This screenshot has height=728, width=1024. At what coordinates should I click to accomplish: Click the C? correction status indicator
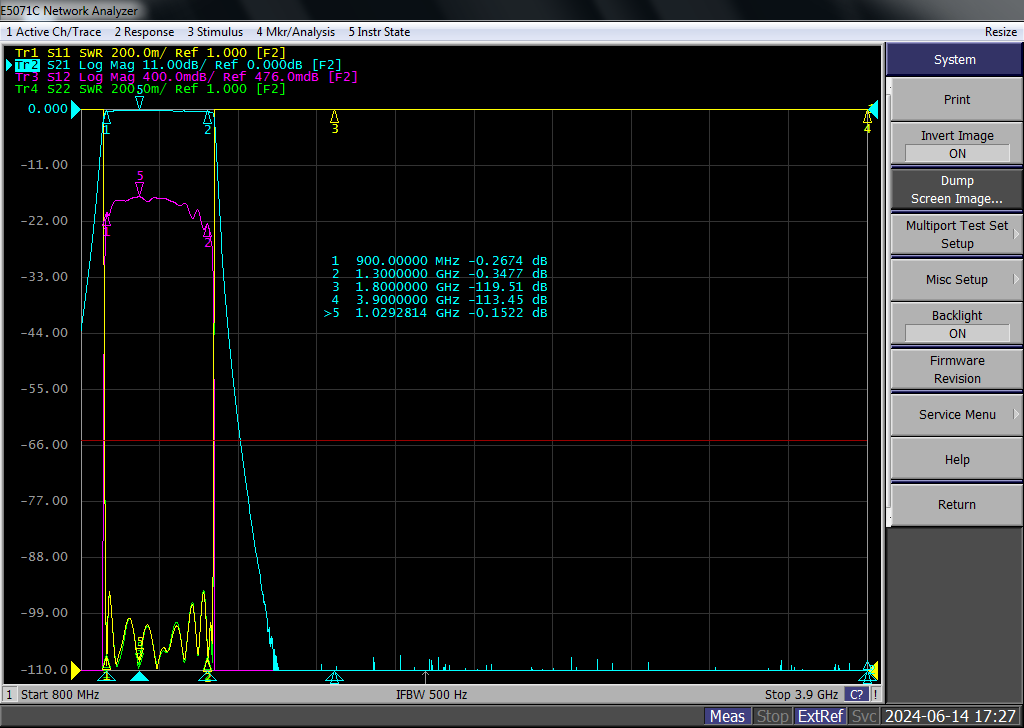[856, 695]
